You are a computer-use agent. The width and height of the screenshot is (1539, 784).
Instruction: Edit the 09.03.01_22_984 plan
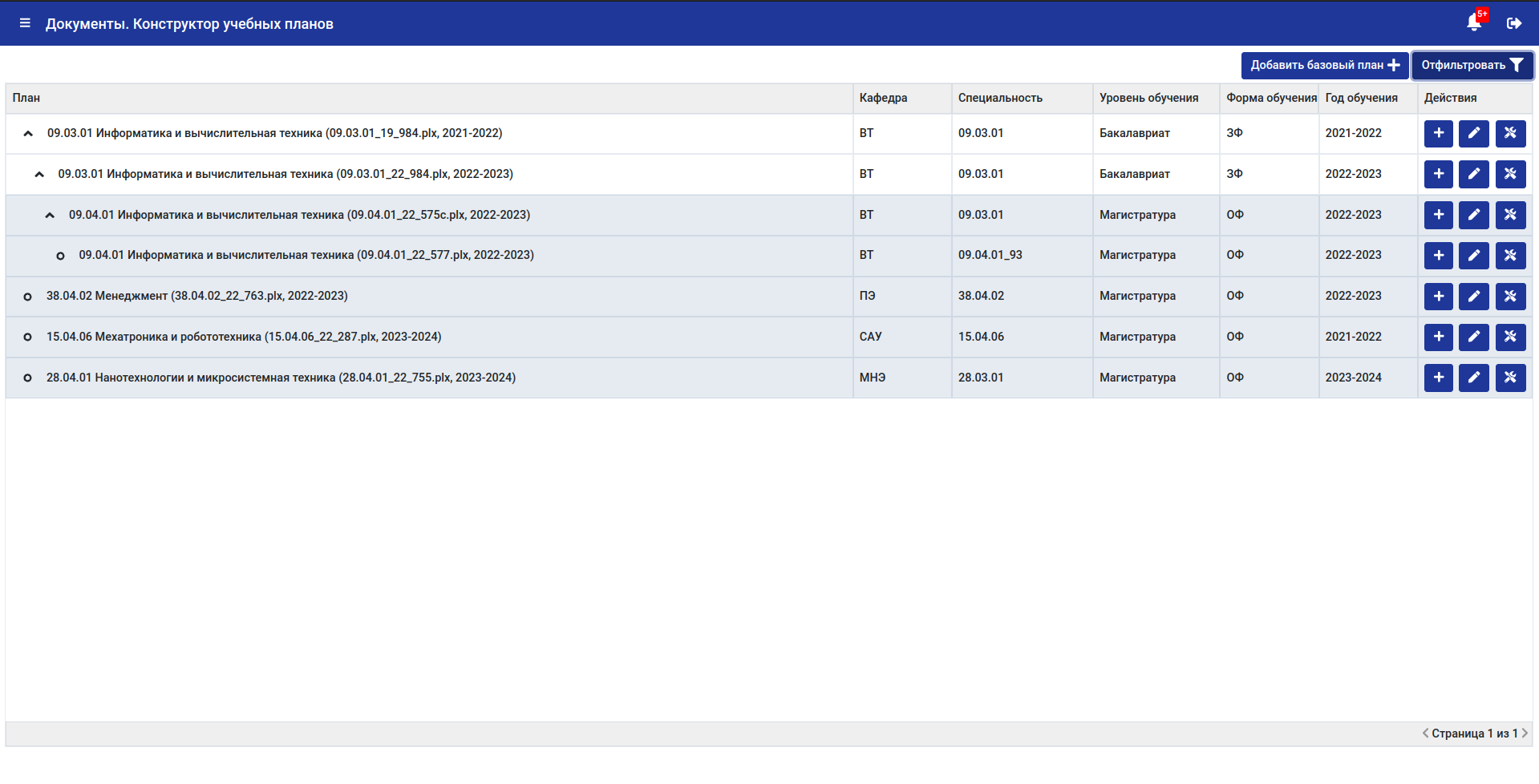click(1474, 175)
